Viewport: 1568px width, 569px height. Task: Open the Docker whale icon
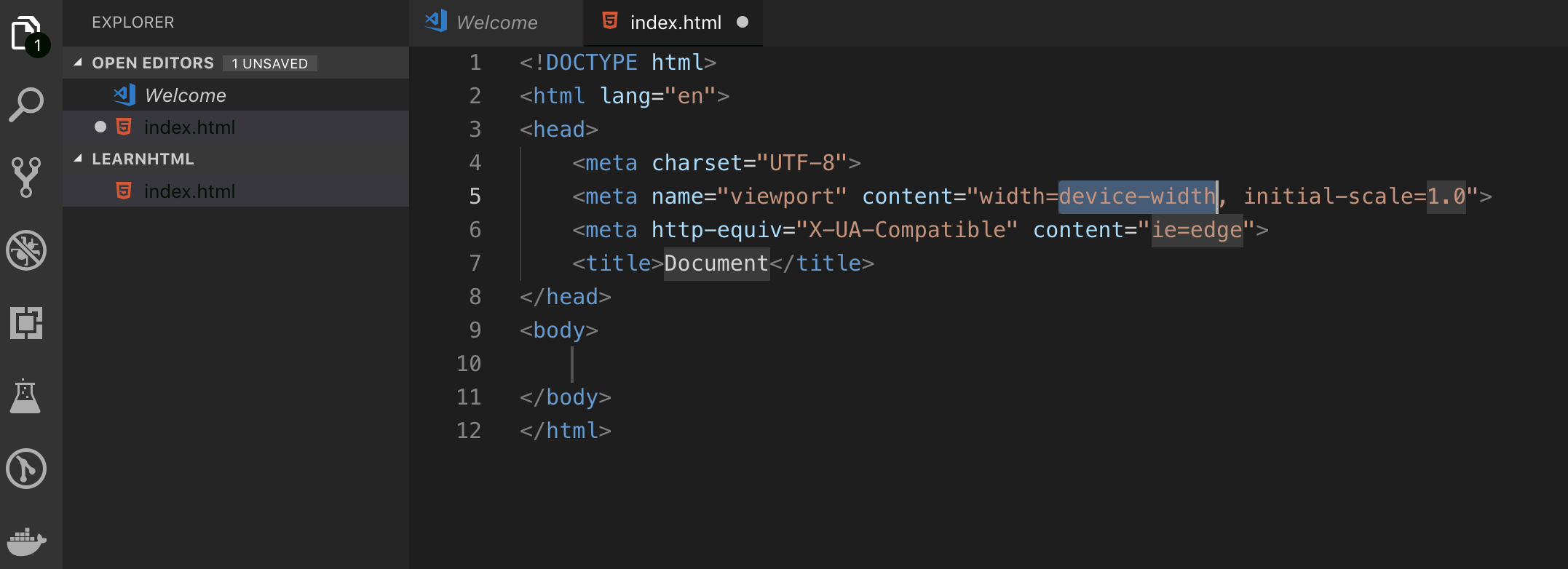(26, 541)
